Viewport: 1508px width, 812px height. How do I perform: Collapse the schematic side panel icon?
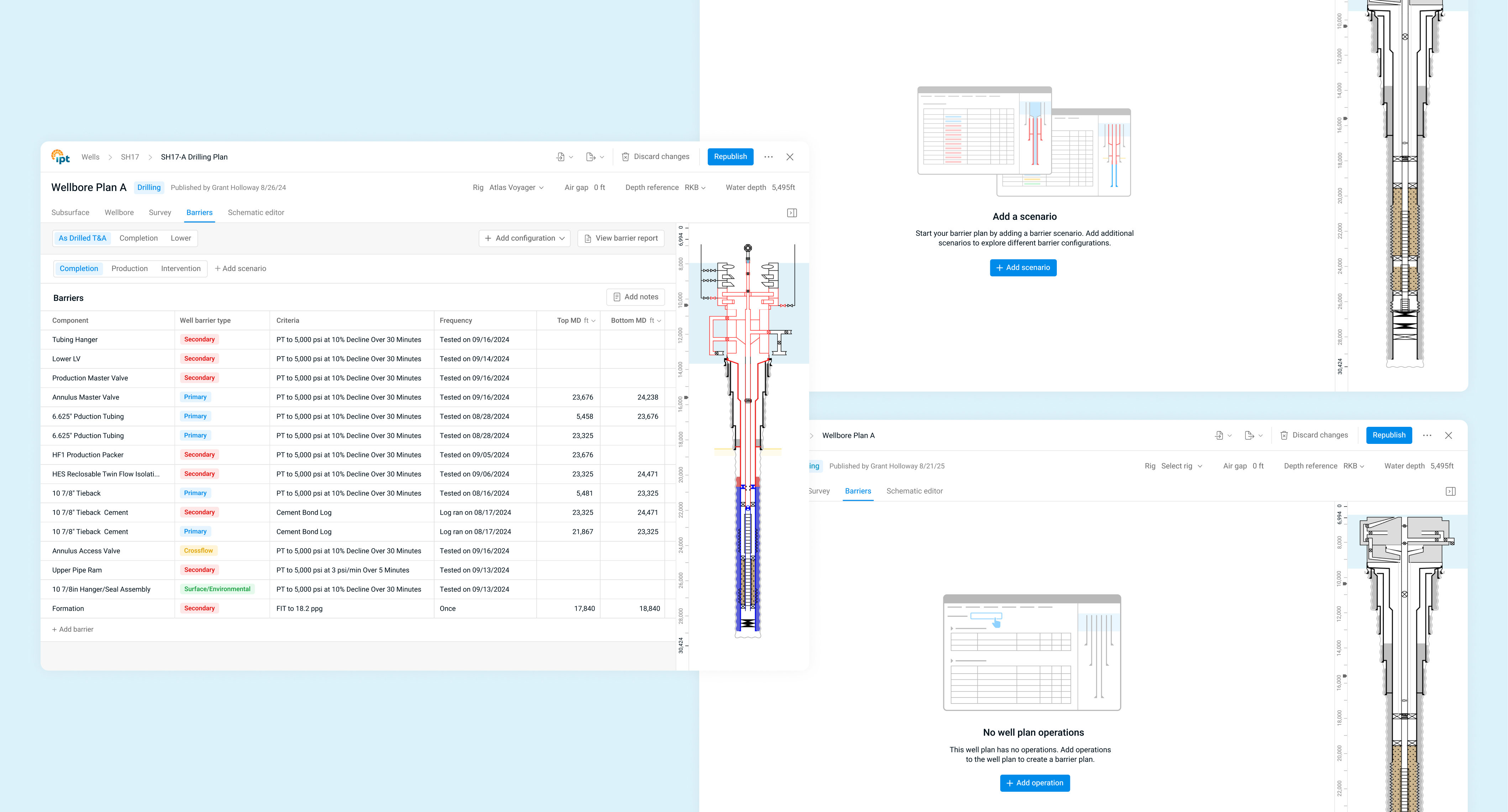pyautogui.click(x=792, y=213)
